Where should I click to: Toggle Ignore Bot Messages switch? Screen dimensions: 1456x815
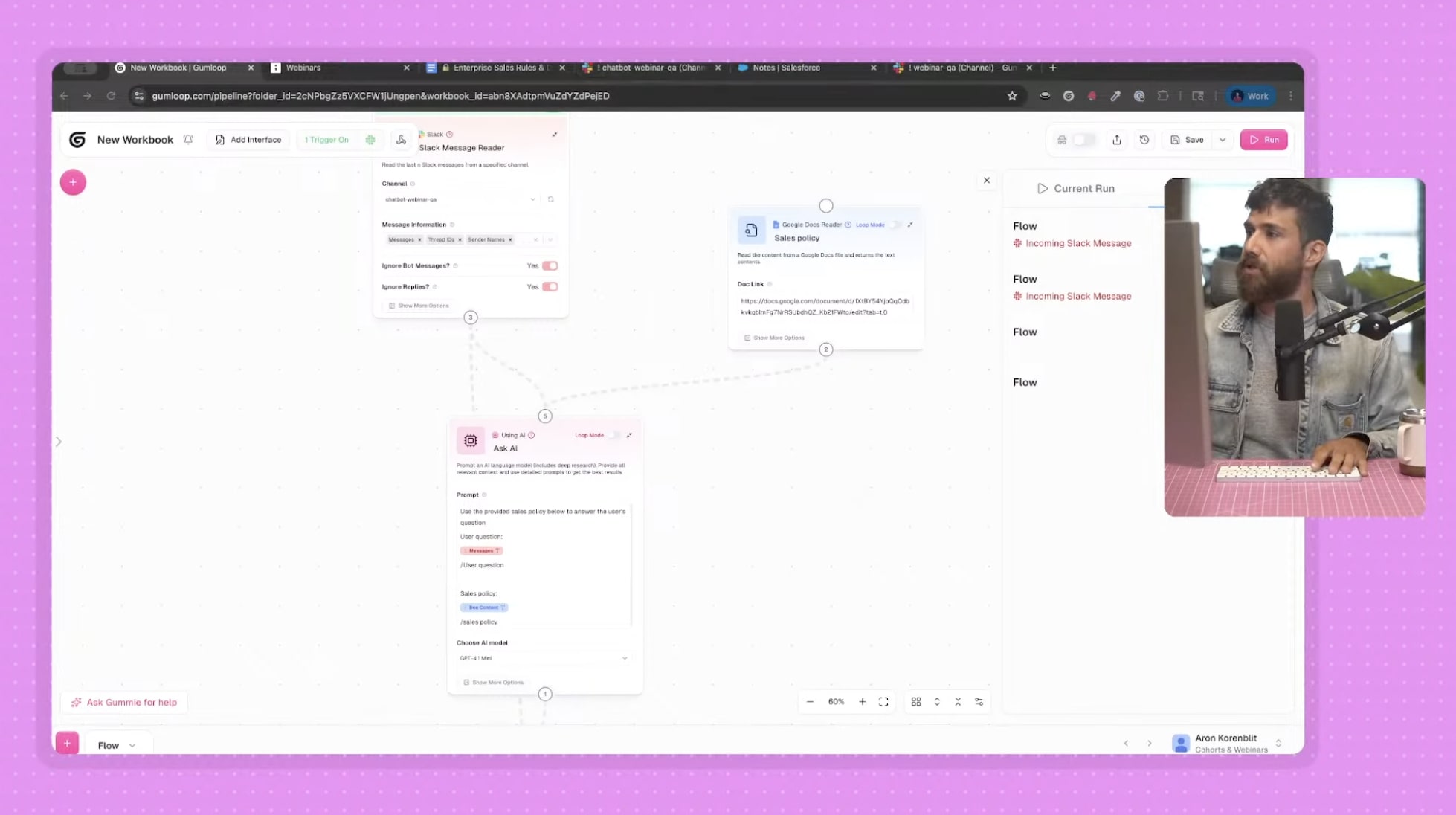550,265
